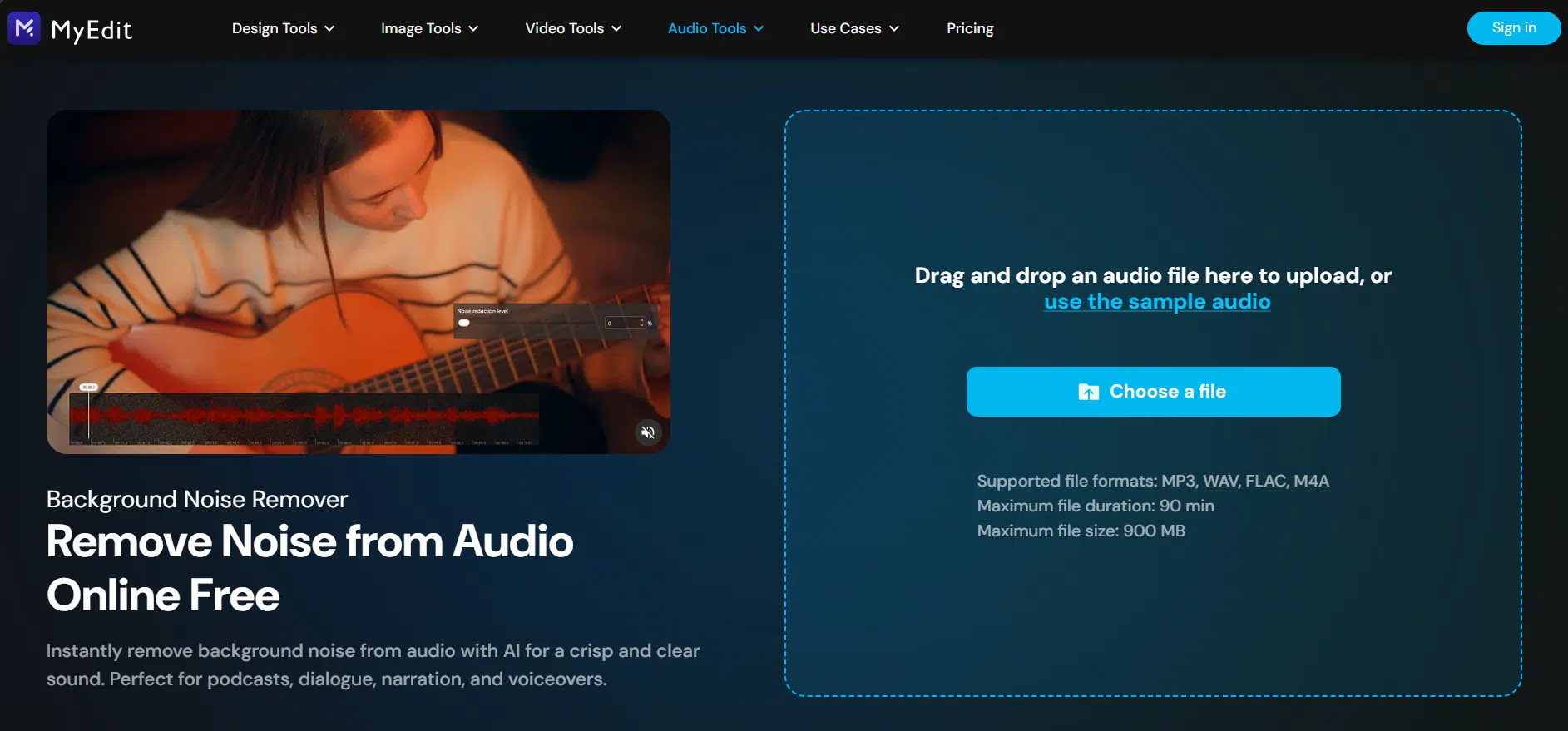The height and width of the screenshot is (731, 1568).
Task: Open the Design Tools menu label
Action: tap(274, 28)
